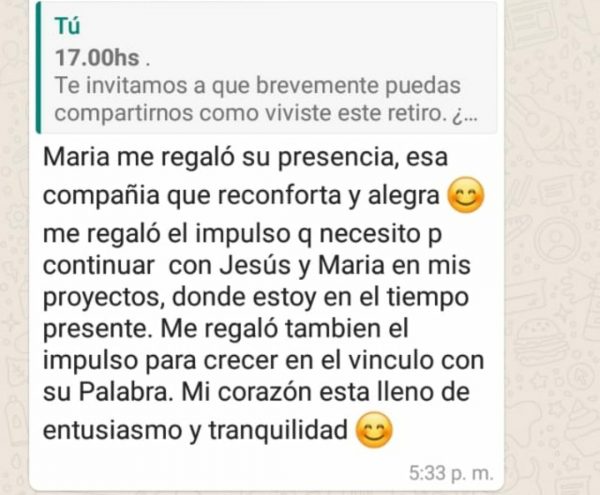
Task: Click the text "compañia que reconforta y alegra"
Action: (x=241, y=196)
